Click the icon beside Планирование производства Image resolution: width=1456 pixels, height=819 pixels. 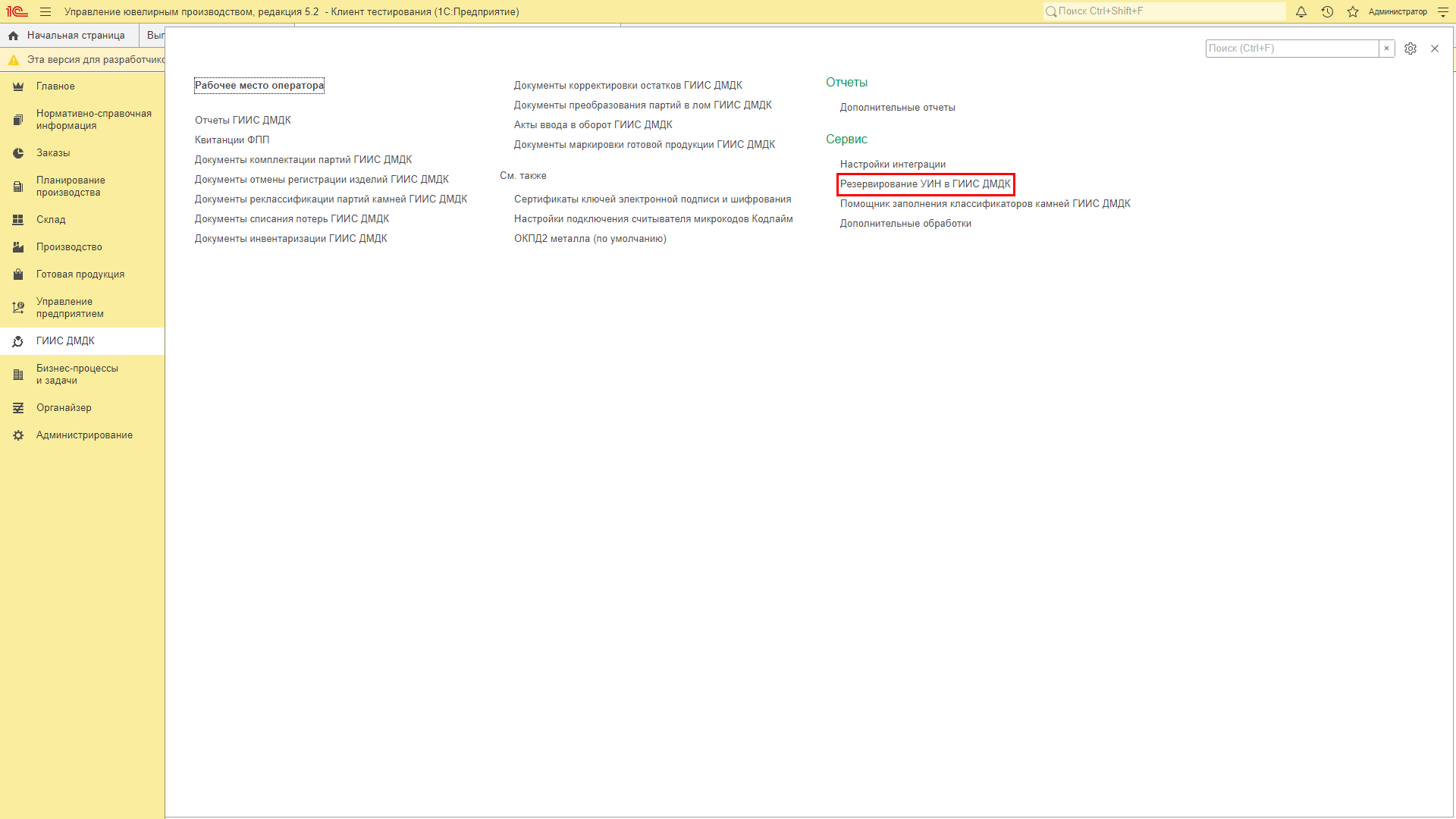pyautogui.click(x=18, y=187)
